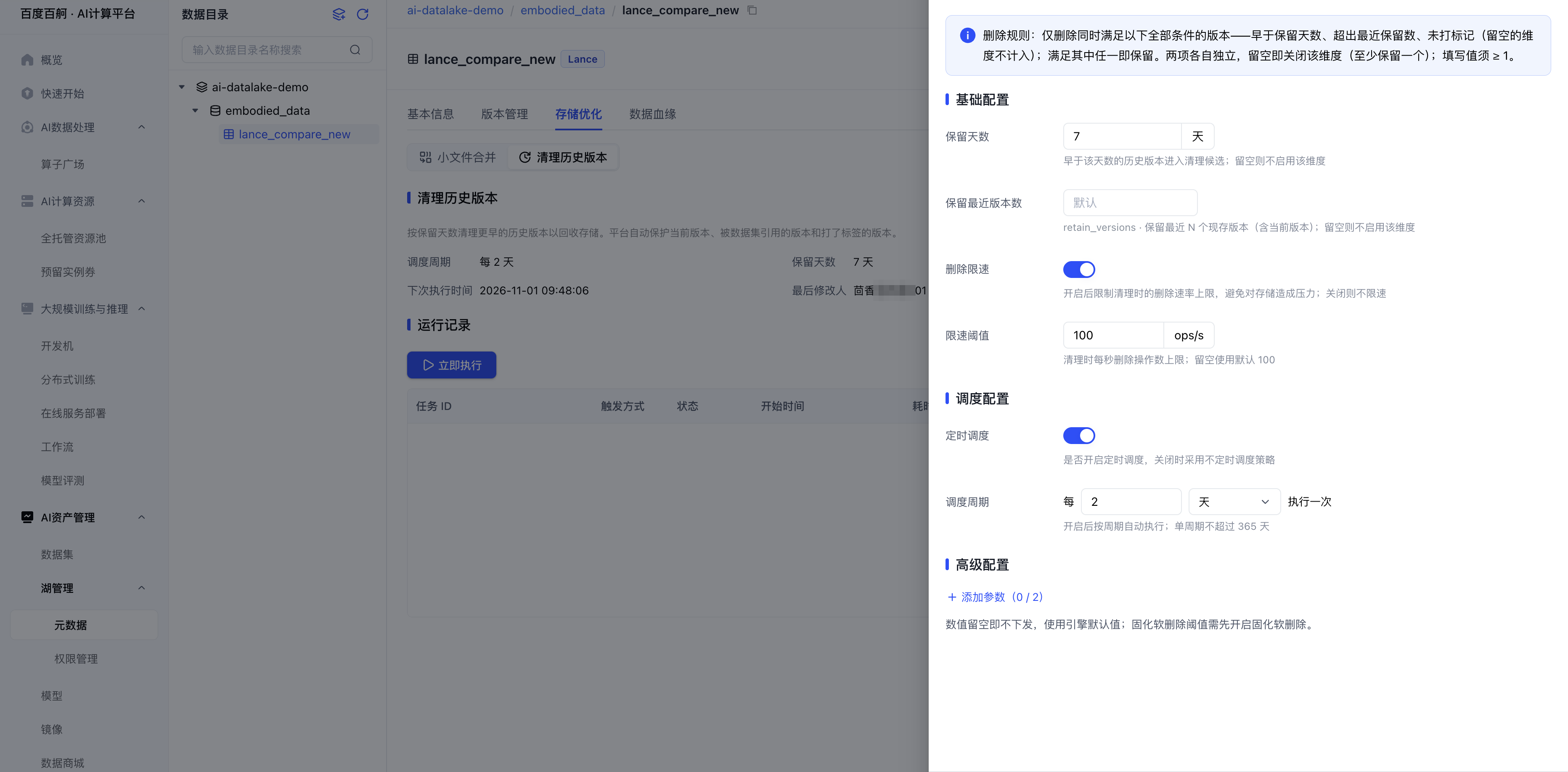The width and height of the screenshot is (1568, 772).
Task: Click the 添加参数 (0 / 2) link
Action: [x=995, y=597]
